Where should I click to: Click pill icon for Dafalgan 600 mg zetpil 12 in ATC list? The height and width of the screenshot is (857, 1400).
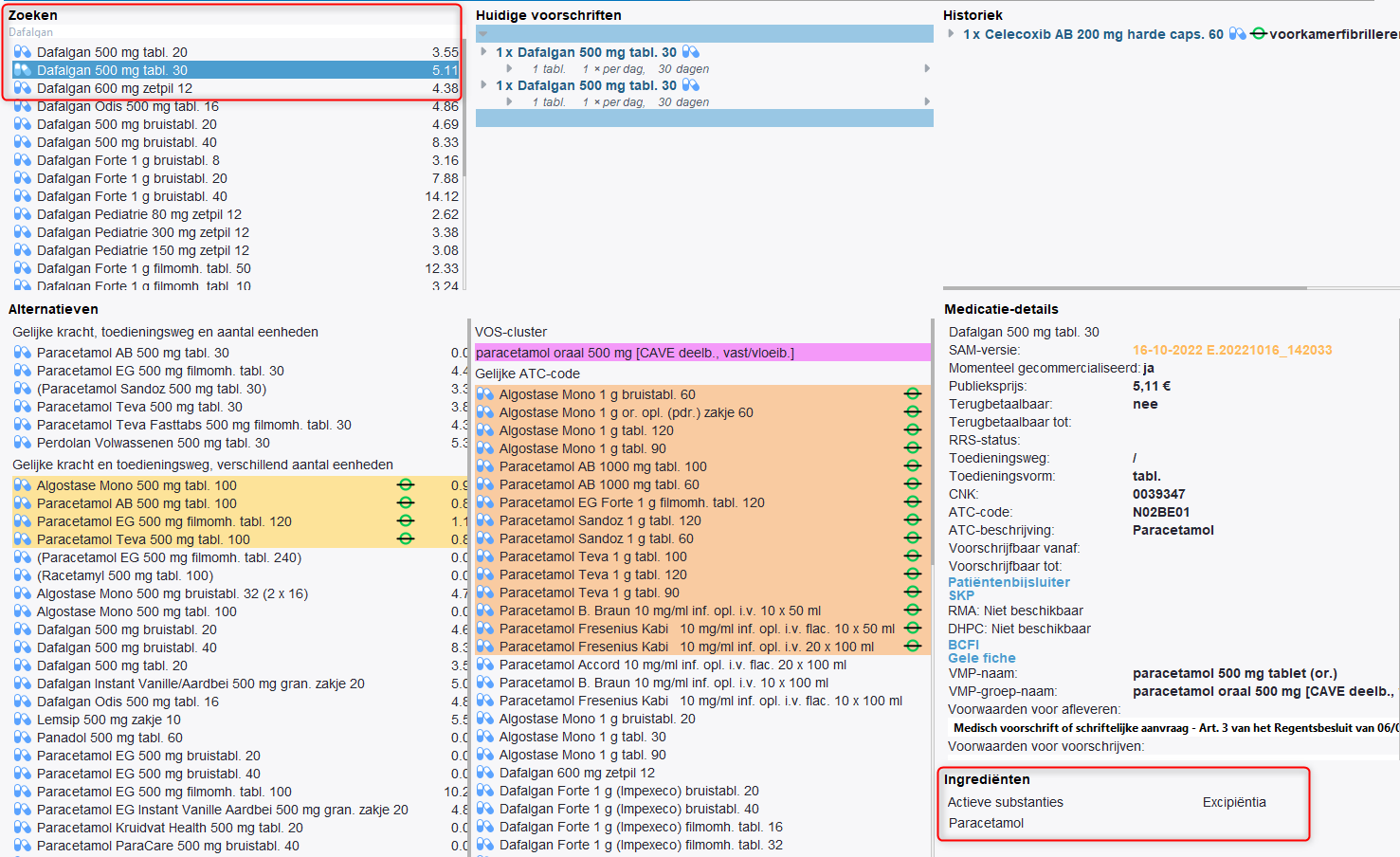485,773
